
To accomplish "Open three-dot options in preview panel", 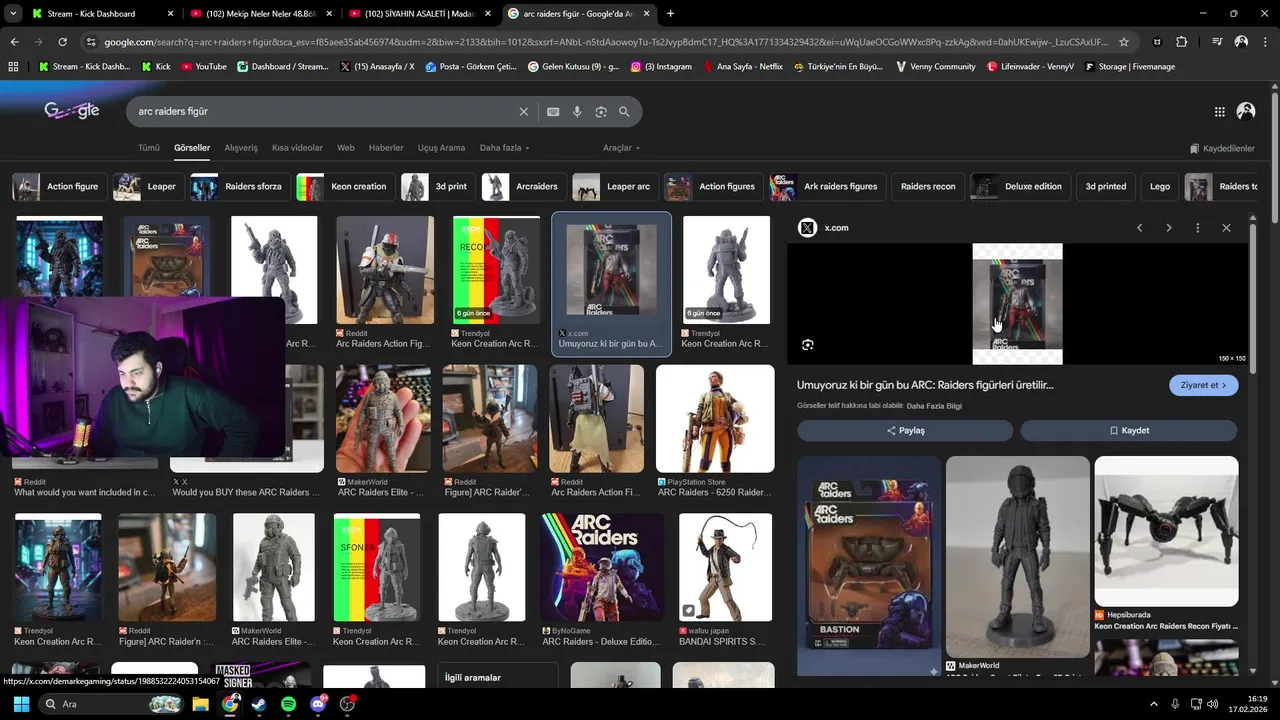I will pos(1197,228).
